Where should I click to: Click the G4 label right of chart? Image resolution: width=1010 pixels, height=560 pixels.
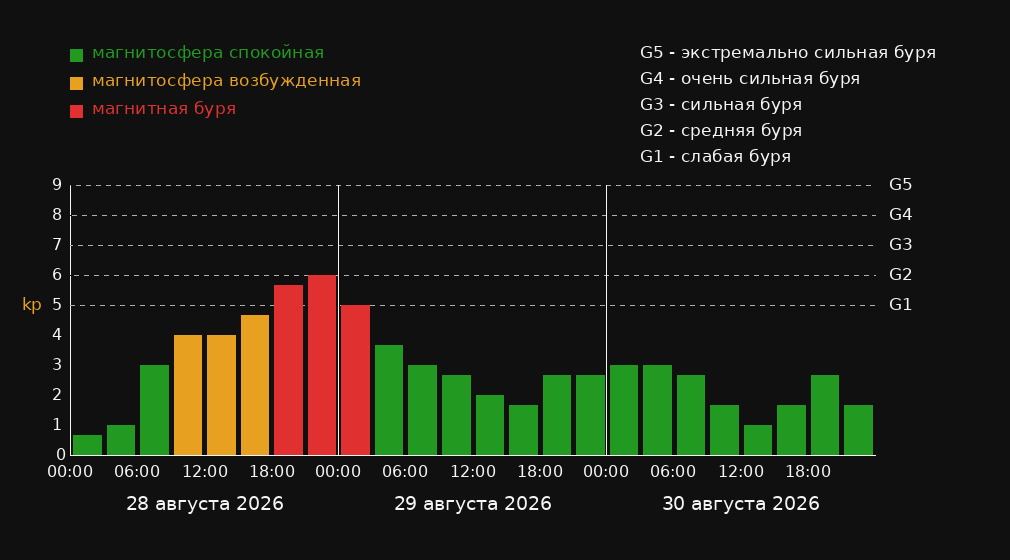900,215
